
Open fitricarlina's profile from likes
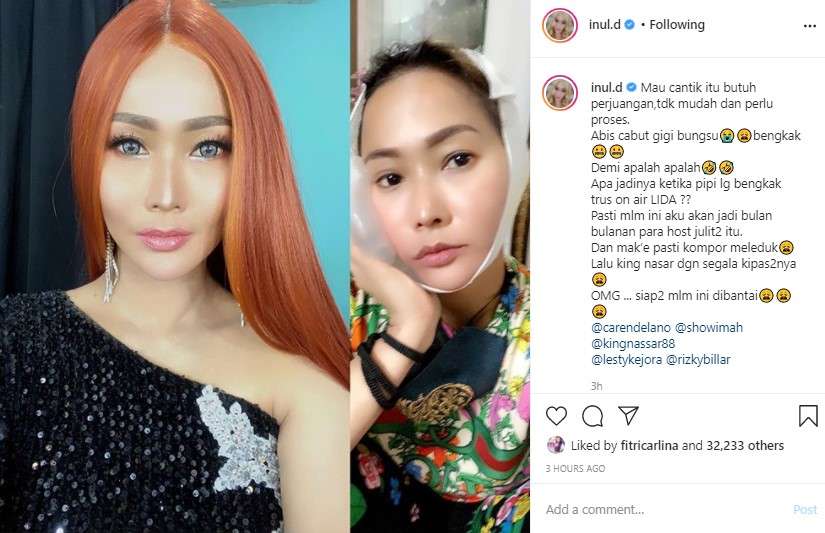pyautogui.click(x=649, y=446)
